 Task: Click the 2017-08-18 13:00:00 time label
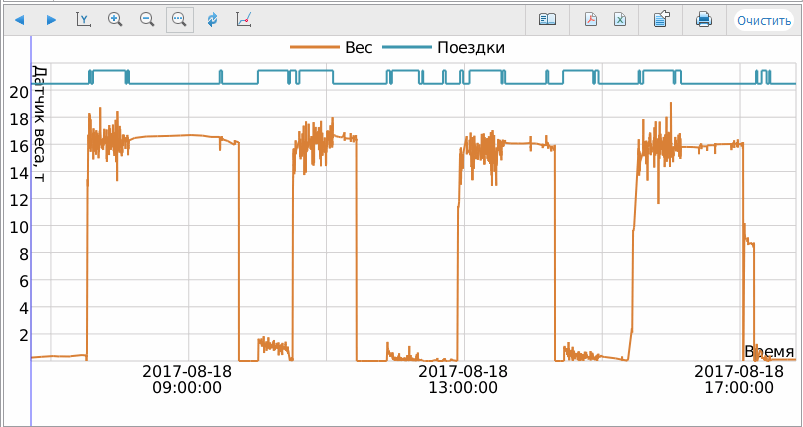pos(461,379)
